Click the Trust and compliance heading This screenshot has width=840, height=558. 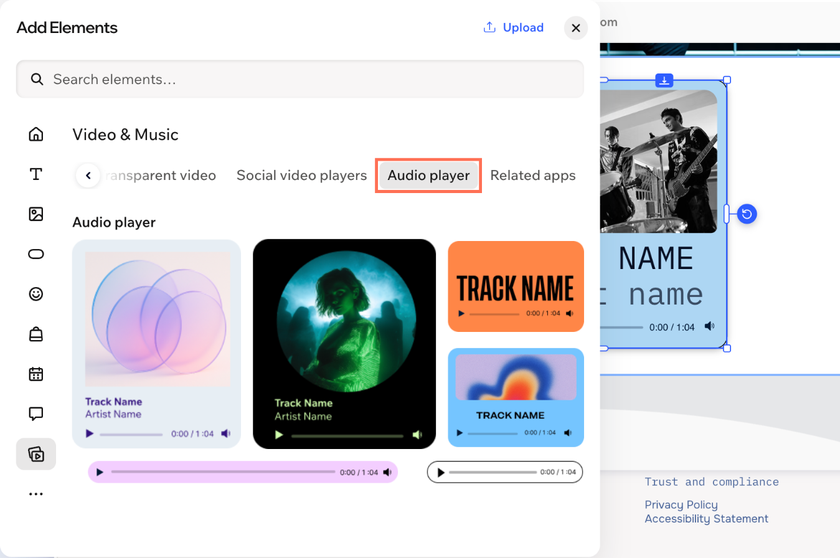tap(711, 482)
